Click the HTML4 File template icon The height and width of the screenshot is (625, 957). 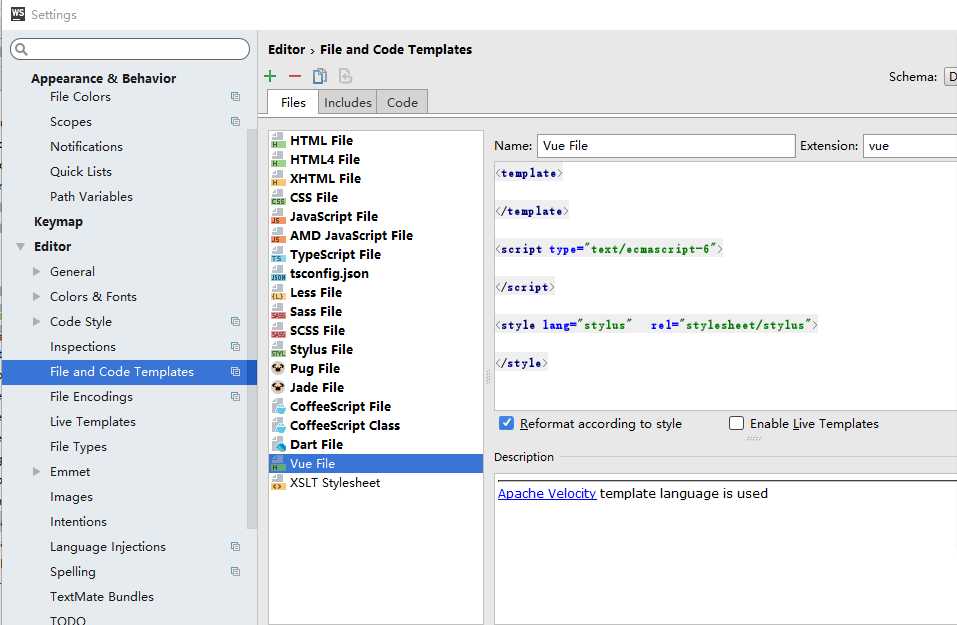click(x=278, y=159)
